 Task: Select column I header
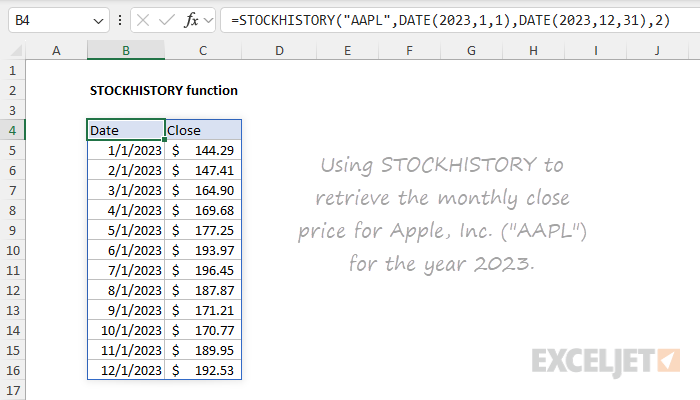[x=596, y=50]
